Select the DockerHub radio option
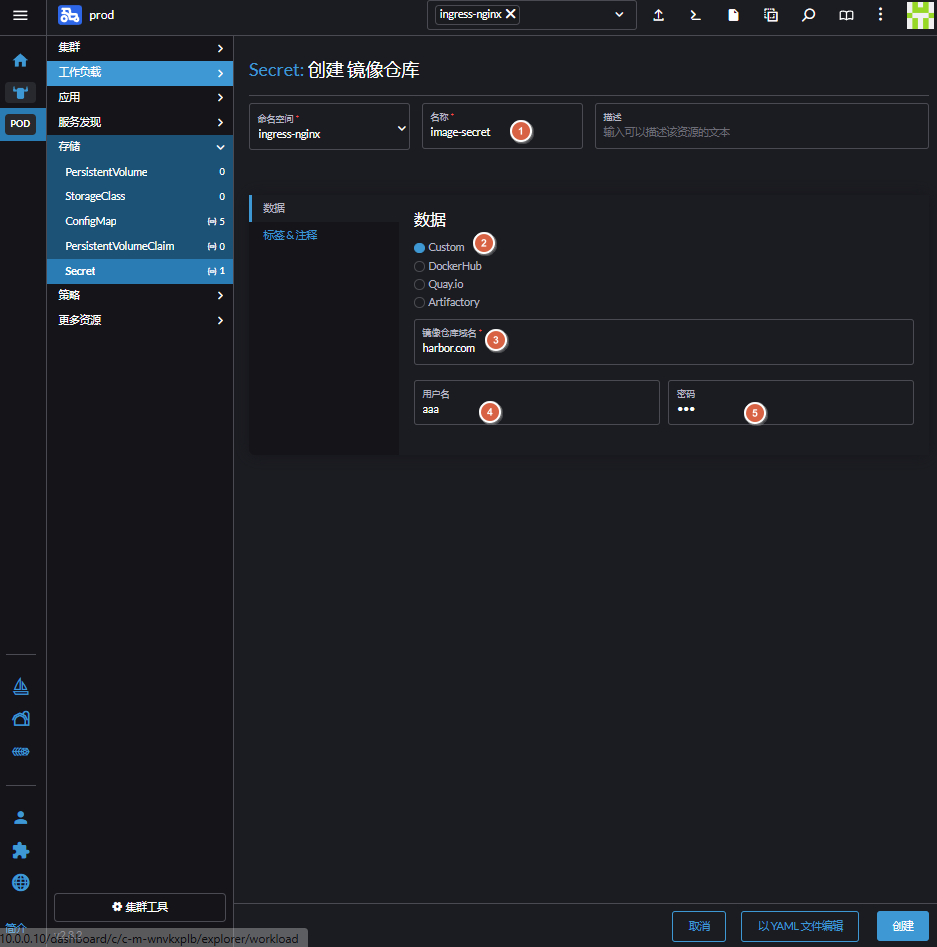937x947 pixels. (419, 266)
